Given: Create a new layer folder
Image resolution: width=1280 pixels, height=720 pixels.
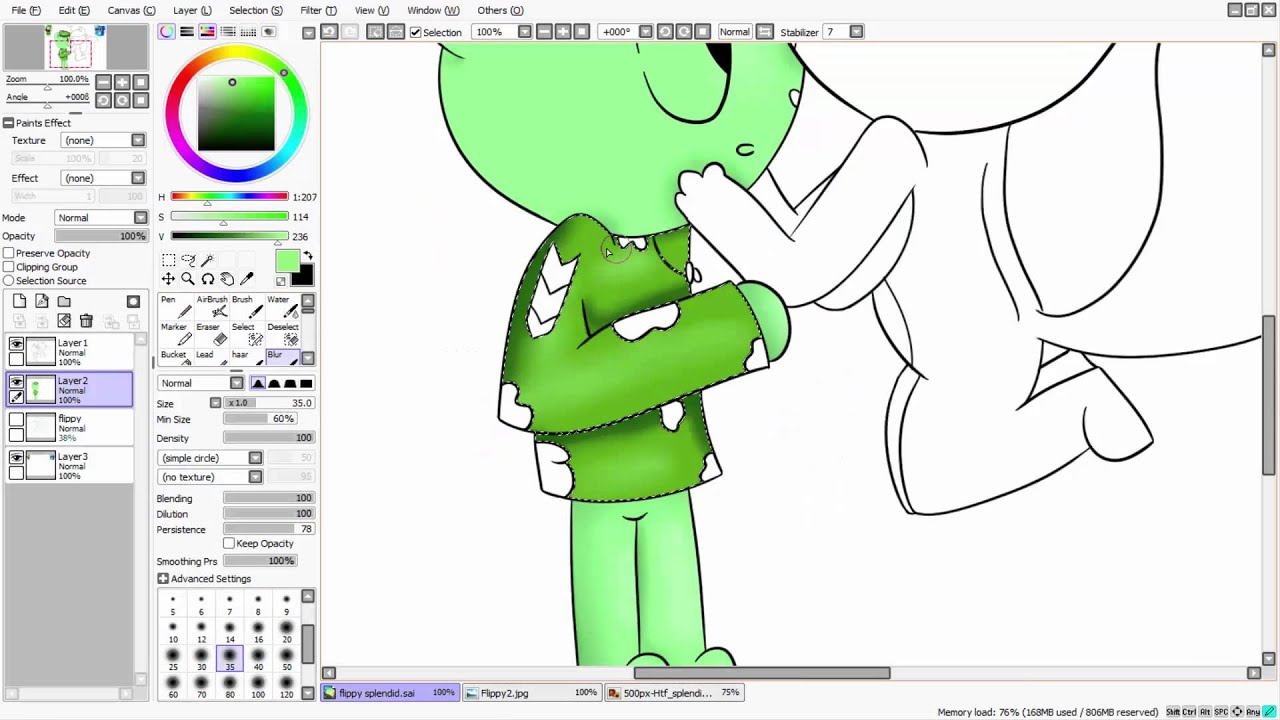Looking at the screenshot, I should [x=64, y=301].
